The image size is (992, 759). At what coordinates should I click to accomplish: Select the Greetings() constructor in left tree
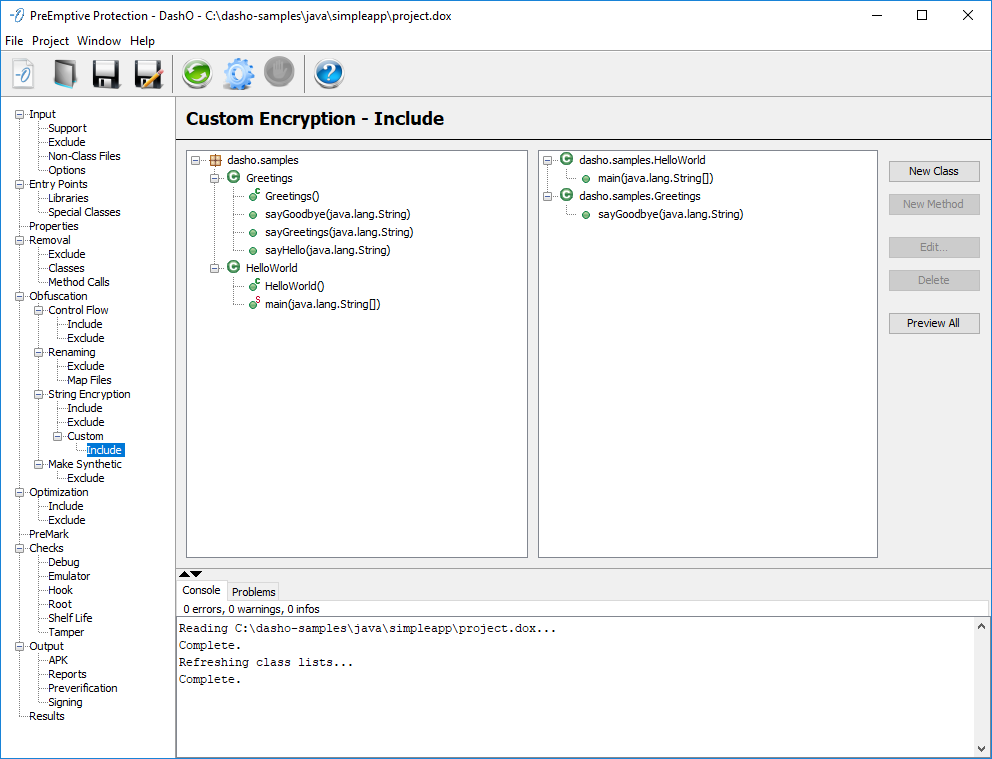point(292,196)
